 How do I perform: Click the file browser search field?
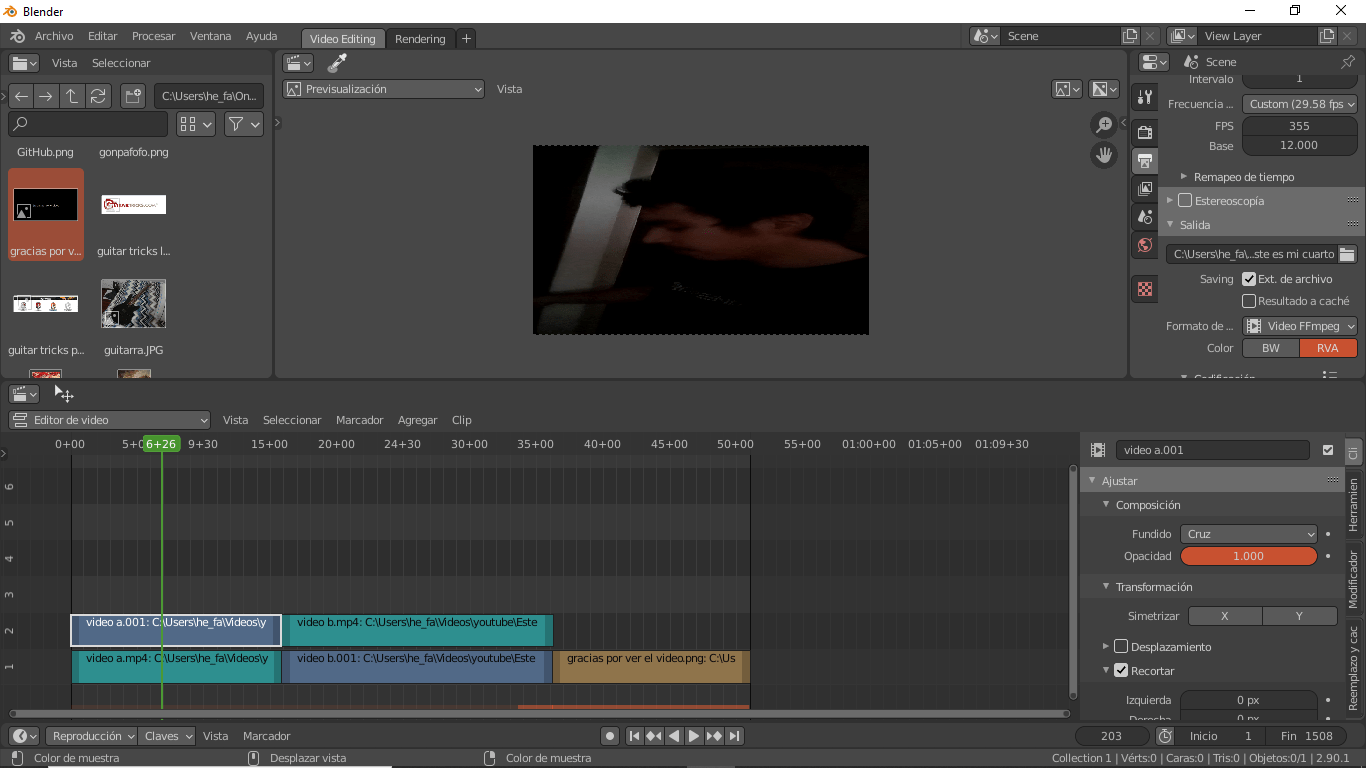(x=88, y=124)
